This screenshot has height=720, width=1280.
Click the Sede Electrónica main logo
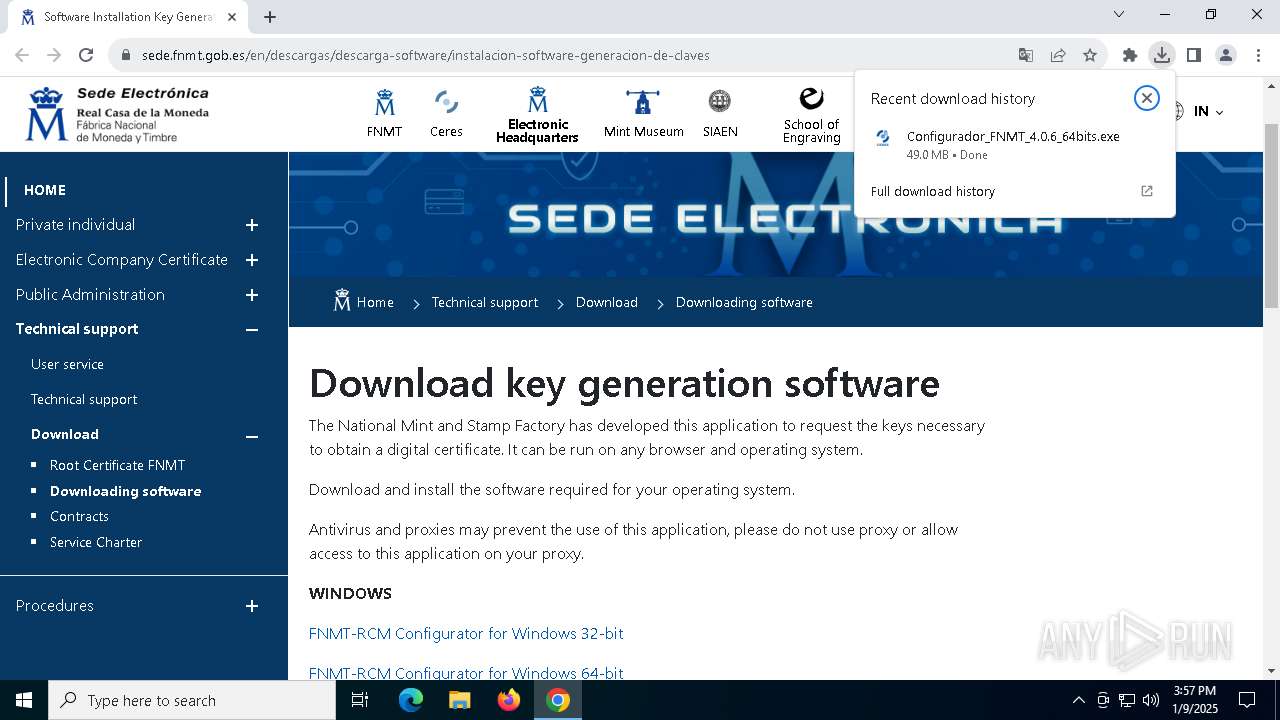(117, 114)
